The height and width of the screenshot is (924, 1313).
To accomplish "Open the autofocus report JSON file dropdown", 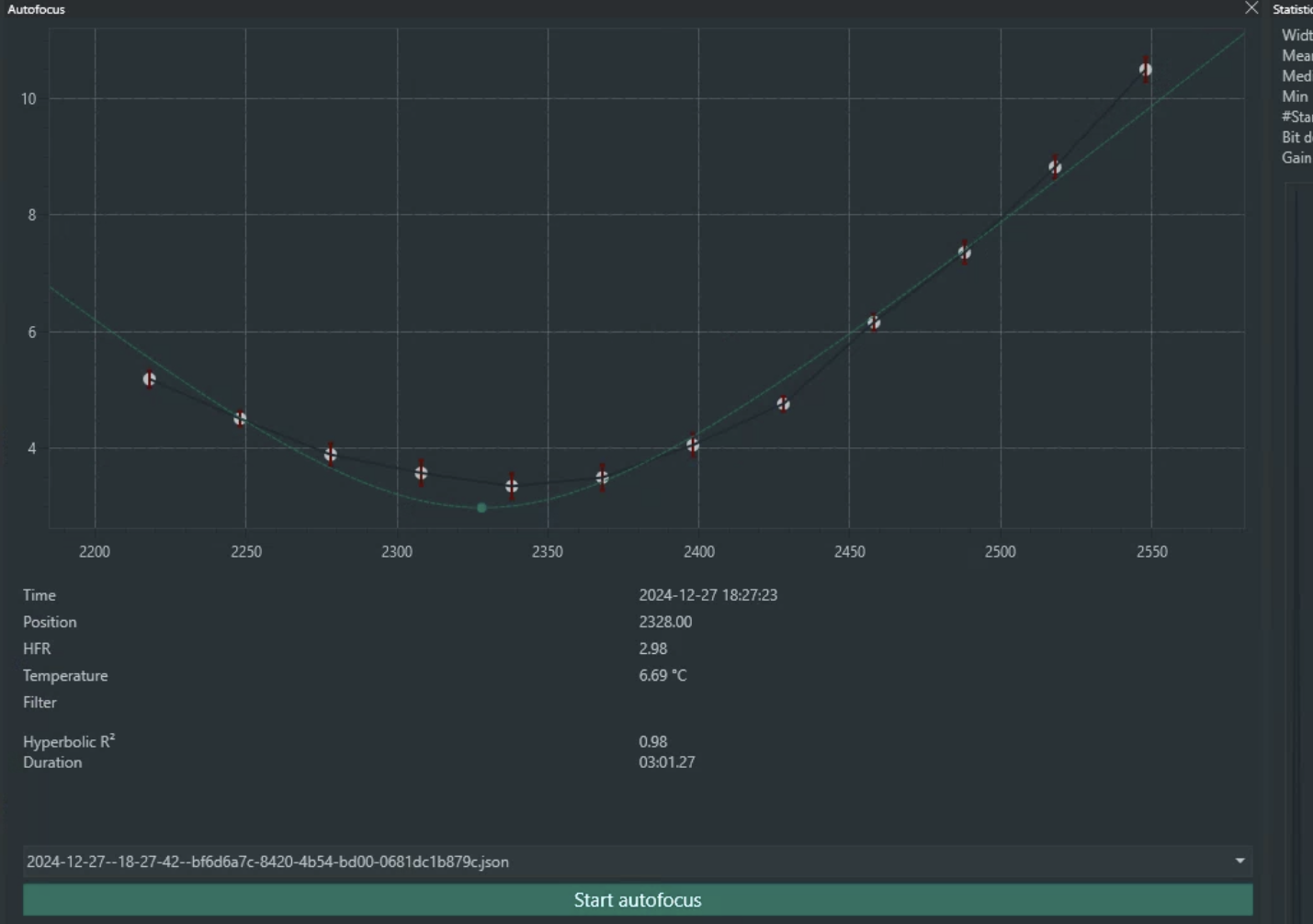I will [638, 862].
